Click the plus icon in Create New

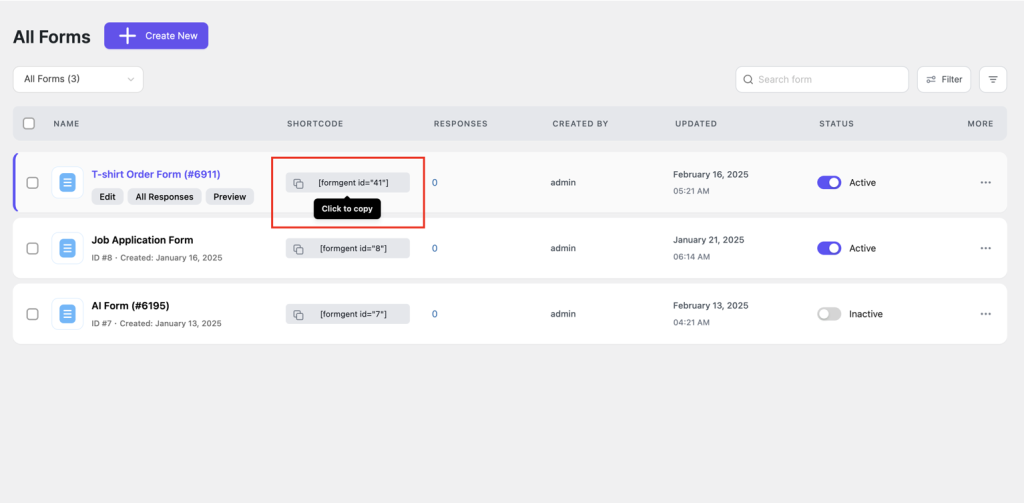click(x=127, y=36)
